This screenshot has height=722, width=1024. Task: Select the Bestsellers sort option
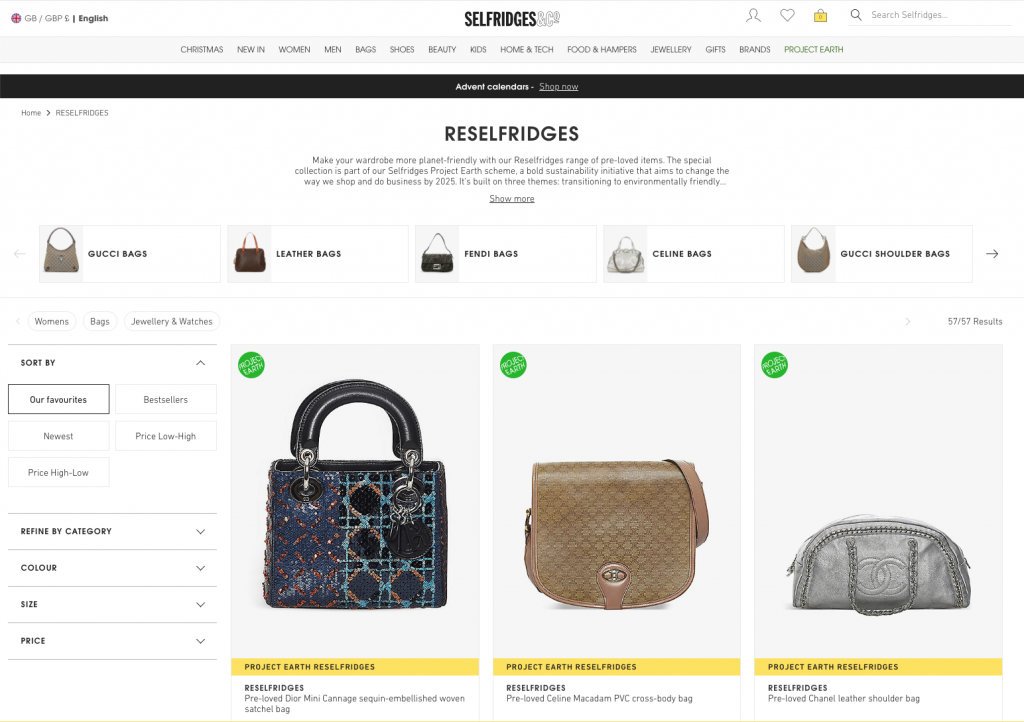click(x=166, y=400)
